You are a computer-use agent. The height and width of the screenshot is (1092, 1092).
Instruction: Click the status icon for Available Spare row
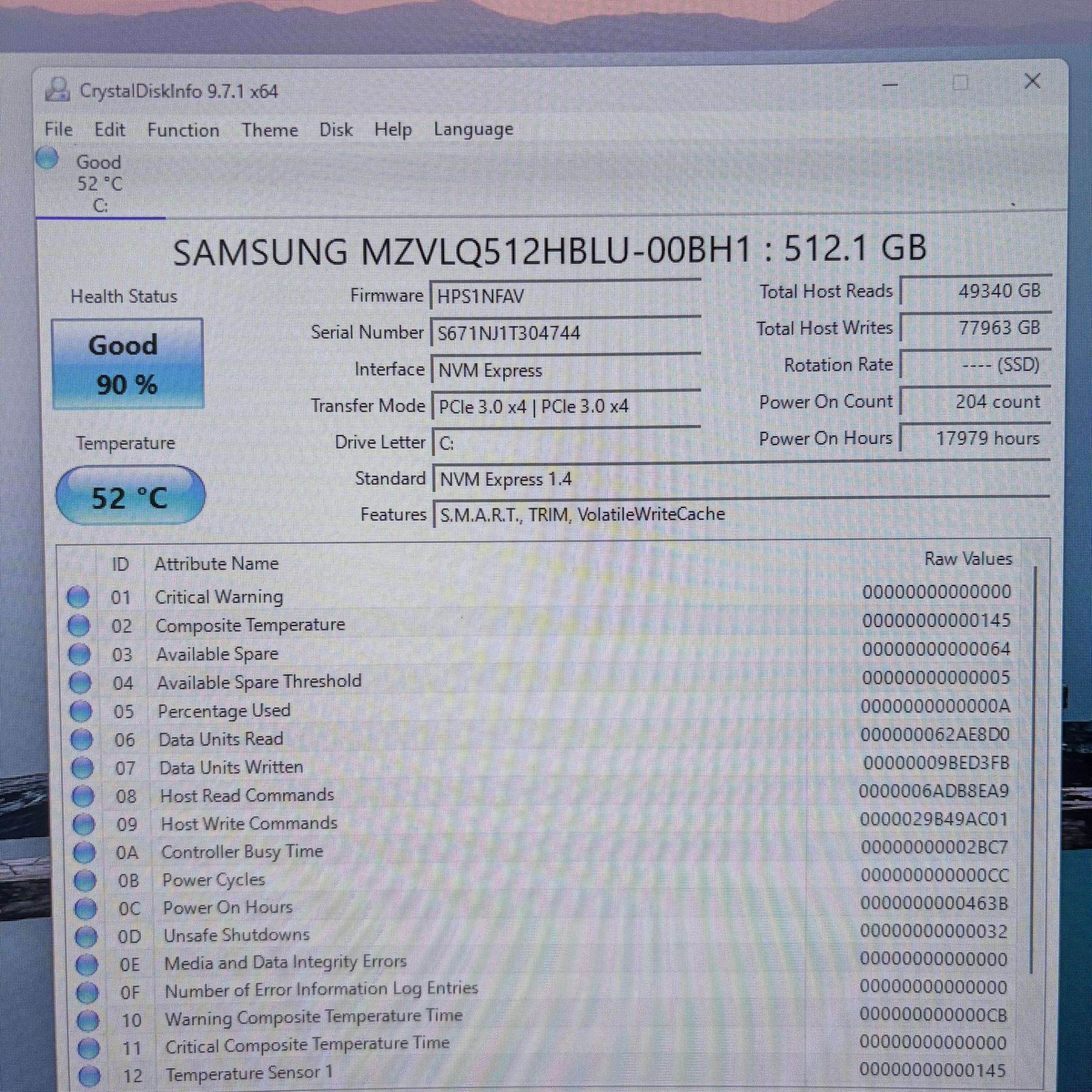coord(79,655)
